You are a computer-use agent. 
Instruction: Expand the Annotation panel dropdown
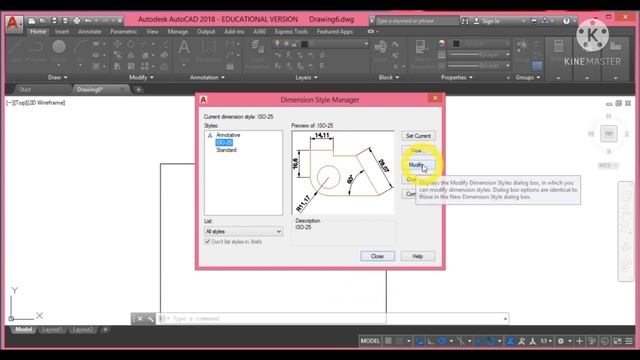pyautogui.click(x=207, y=77)
